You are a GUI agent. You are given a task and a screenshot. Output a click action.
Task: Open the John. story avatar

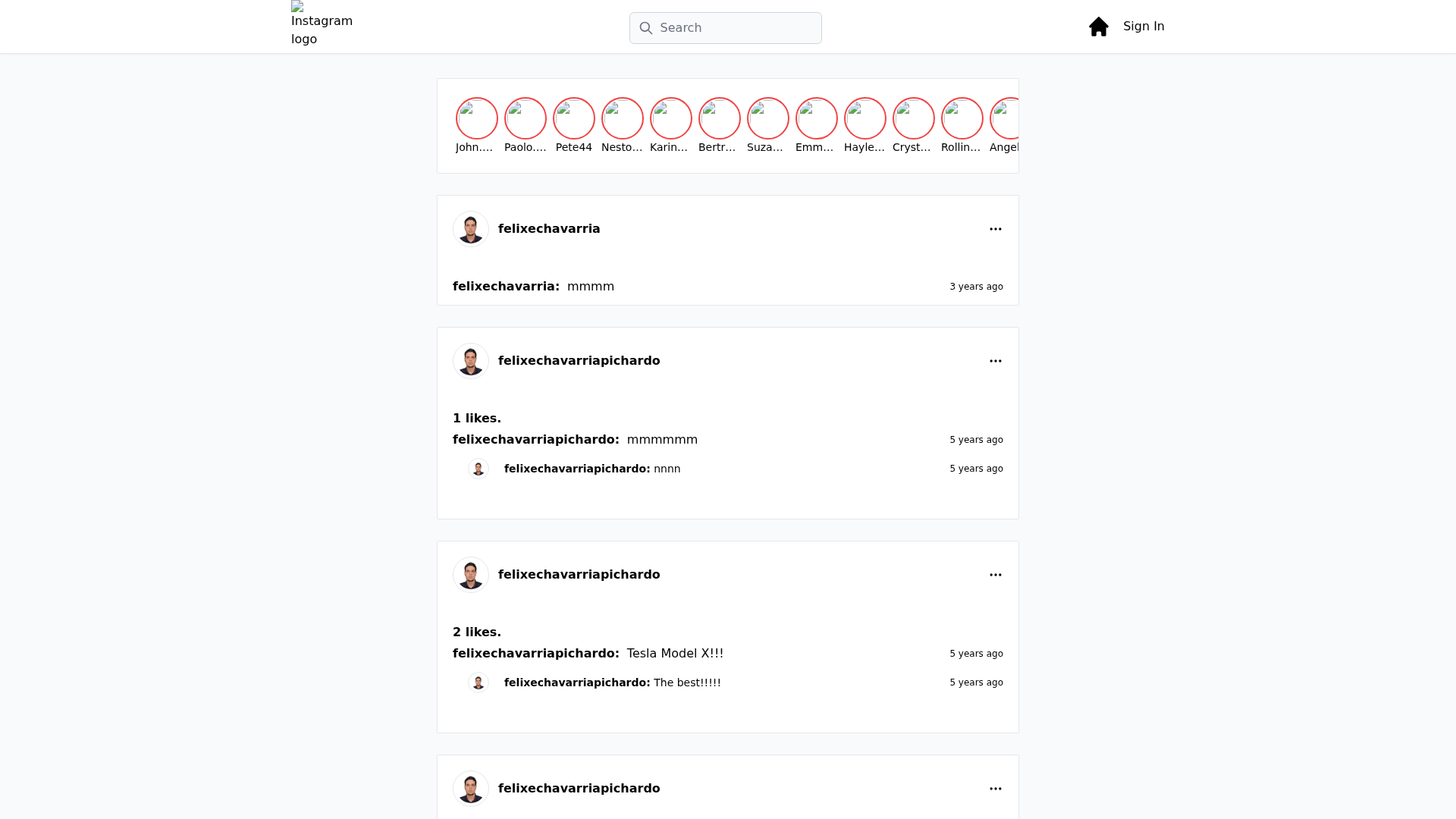477,118
